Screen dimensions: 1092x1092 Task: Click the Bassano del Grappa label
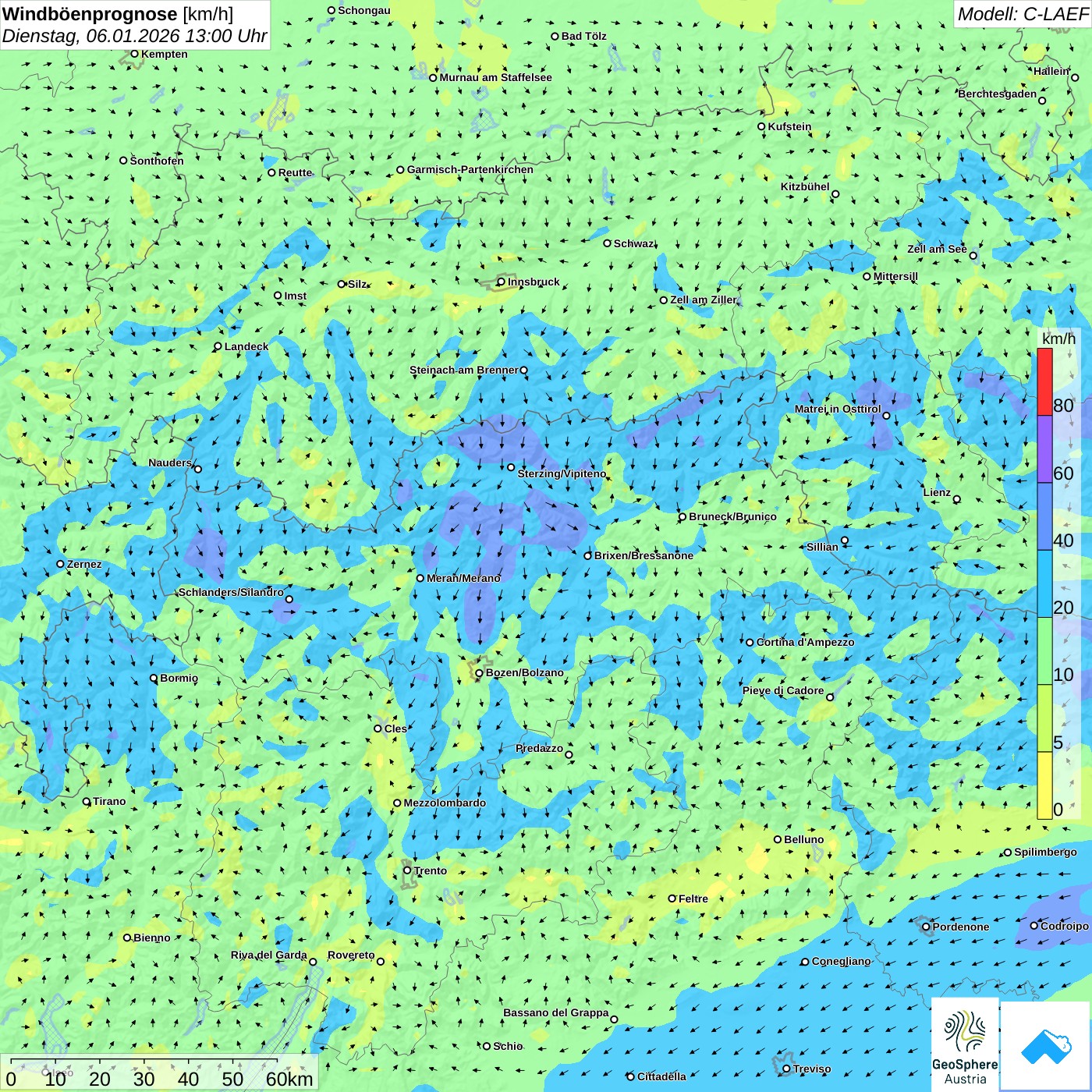(556, 1012)
